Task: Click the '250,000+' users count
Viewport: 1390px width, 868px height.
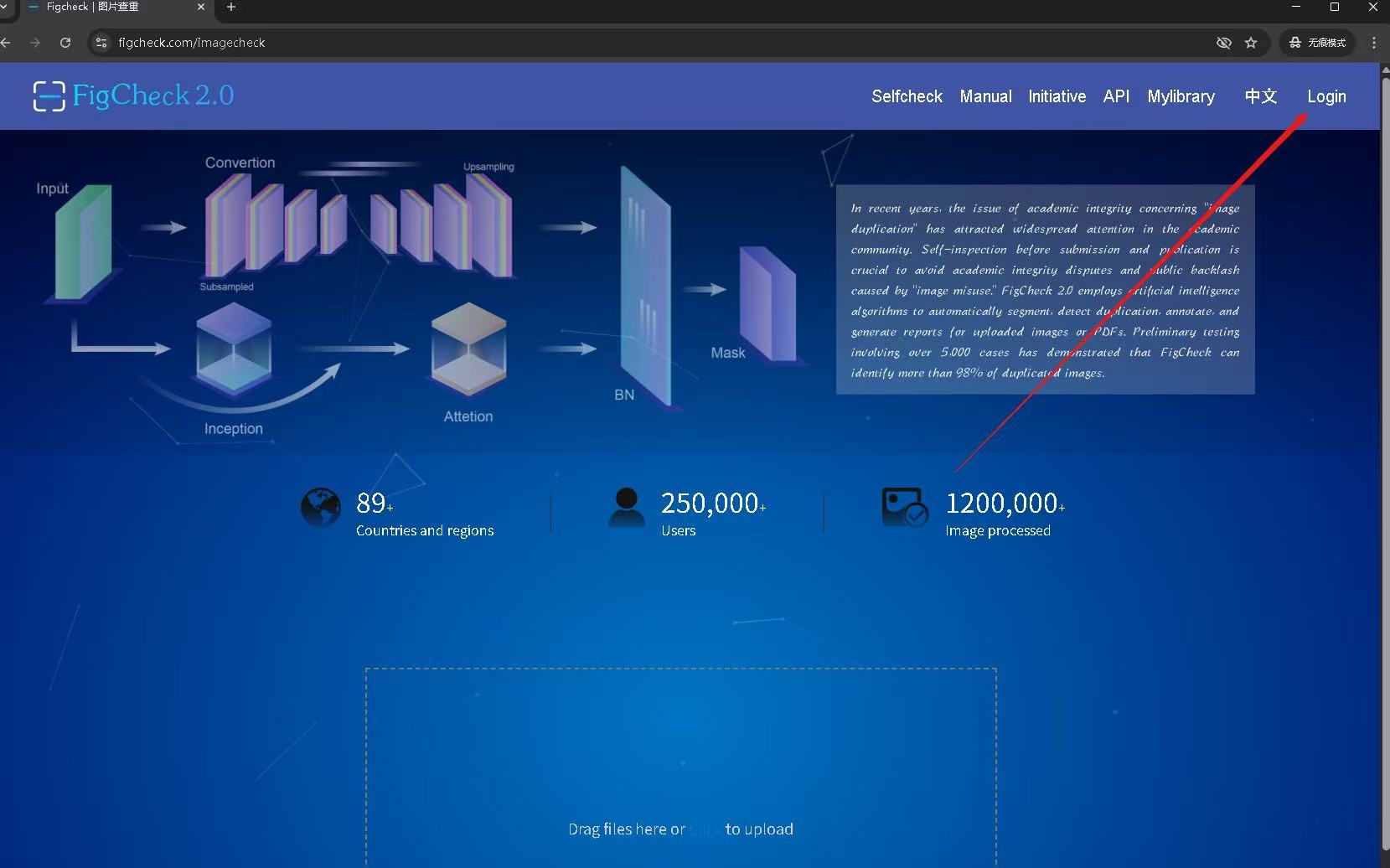Action: coord(713,503)
